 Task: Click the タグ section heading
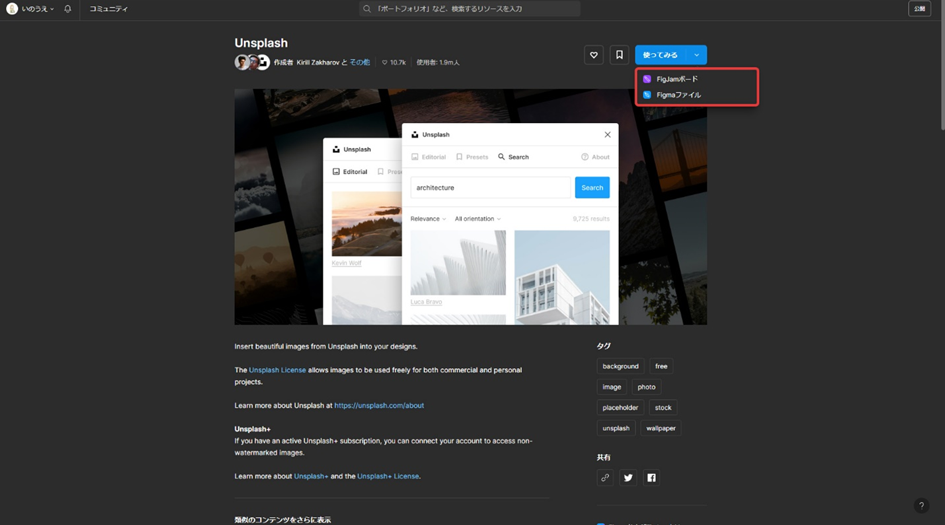[603, 346]
